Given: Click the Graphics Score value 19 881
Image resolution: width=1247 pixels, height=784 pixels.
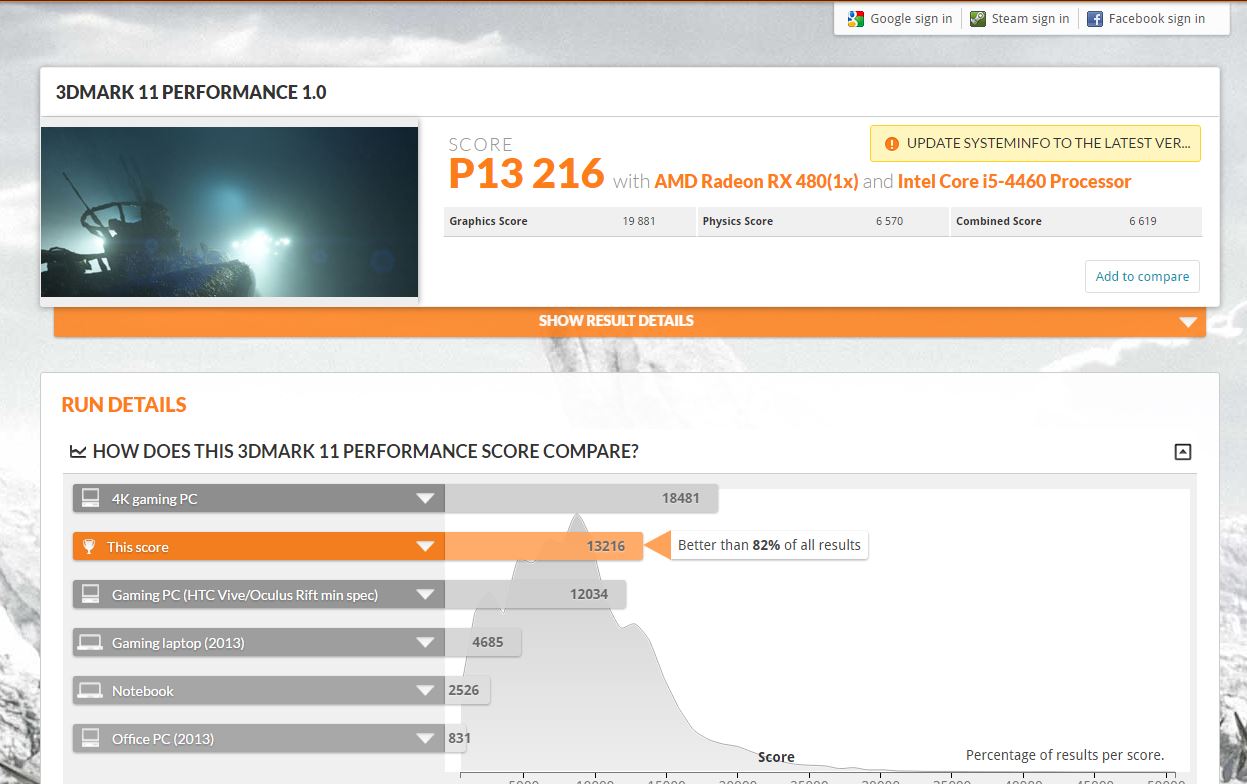Looking at the screenshot, I should pos(639,221).
